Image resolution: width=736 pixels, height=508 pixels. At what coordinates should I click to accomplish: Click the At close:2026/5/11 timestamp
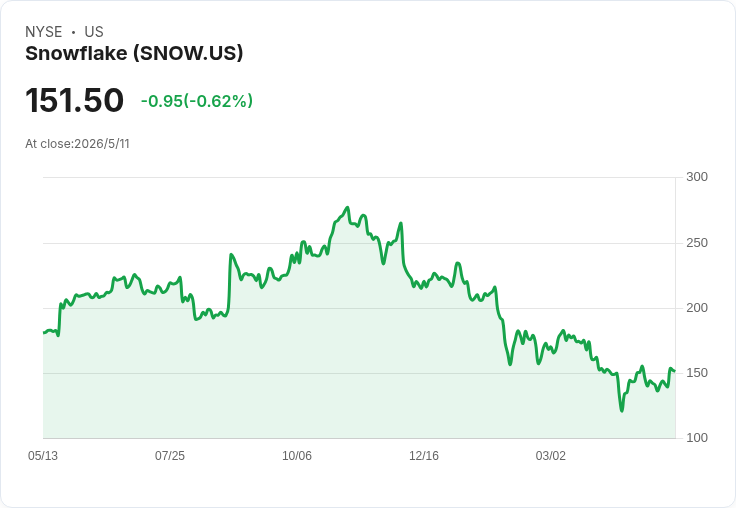point(77,144)
